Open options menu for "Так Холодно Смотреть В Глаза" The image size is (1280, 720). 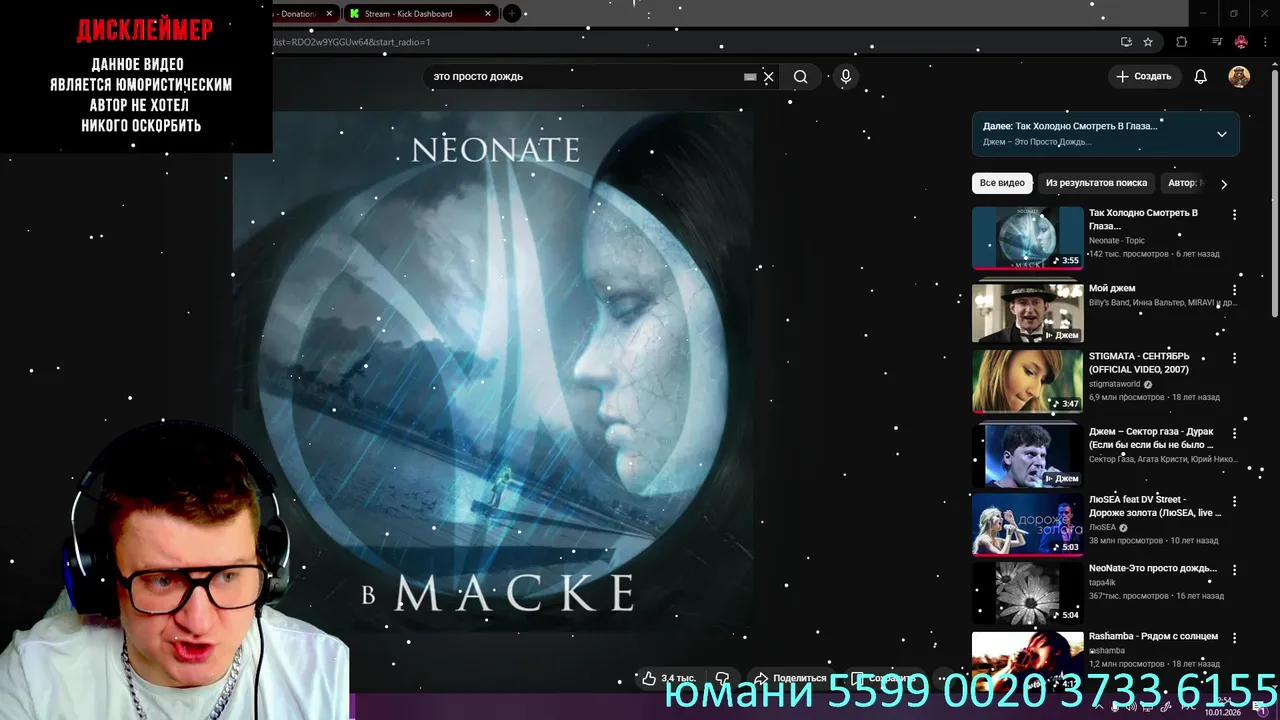click(x=1234, y=215)
